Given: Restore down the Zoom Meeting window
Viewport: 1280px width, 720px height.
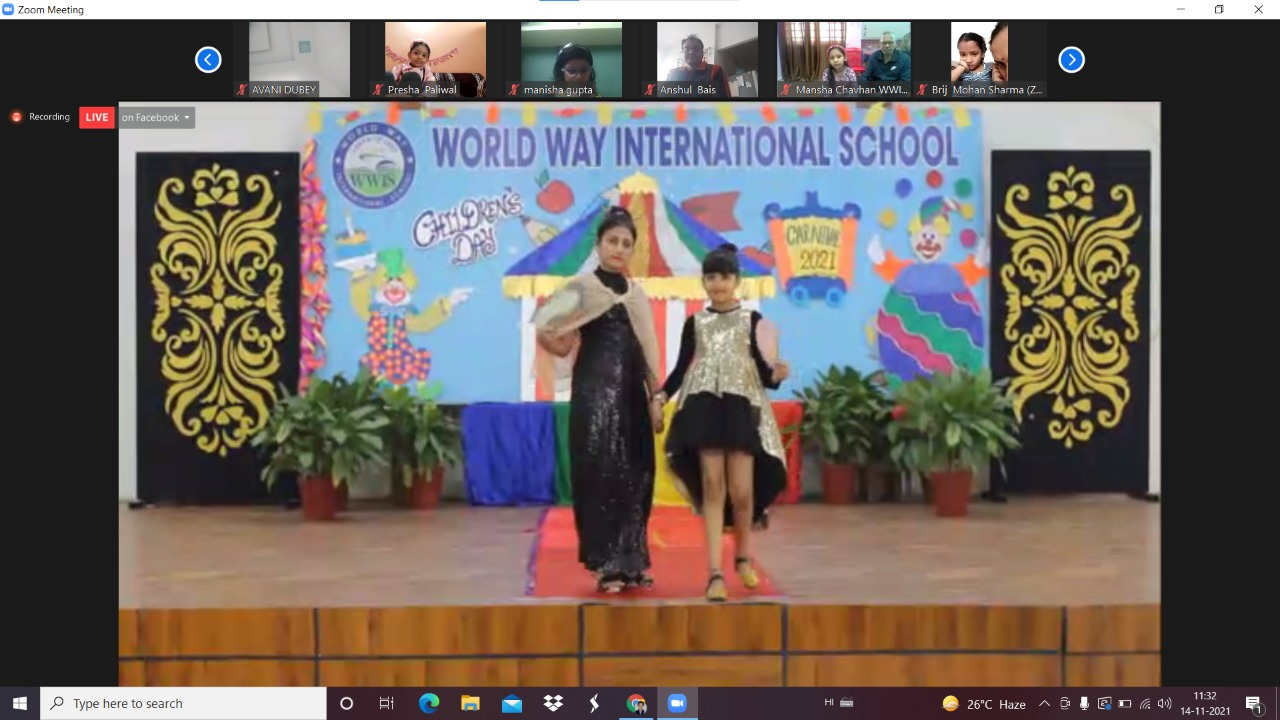Looking at the screenshot, I should tap(1219, 9).
